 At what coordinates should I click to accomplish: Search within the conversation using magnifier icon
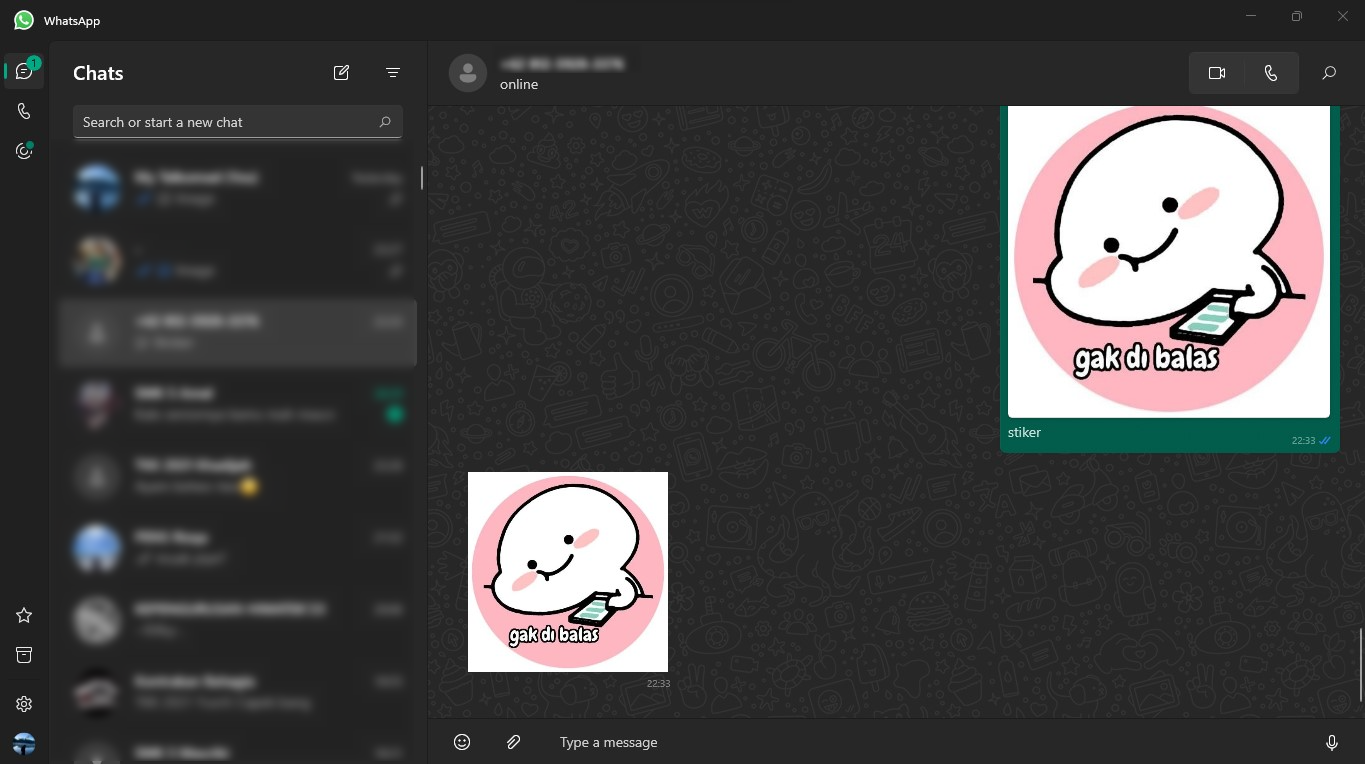point(1329,73)
